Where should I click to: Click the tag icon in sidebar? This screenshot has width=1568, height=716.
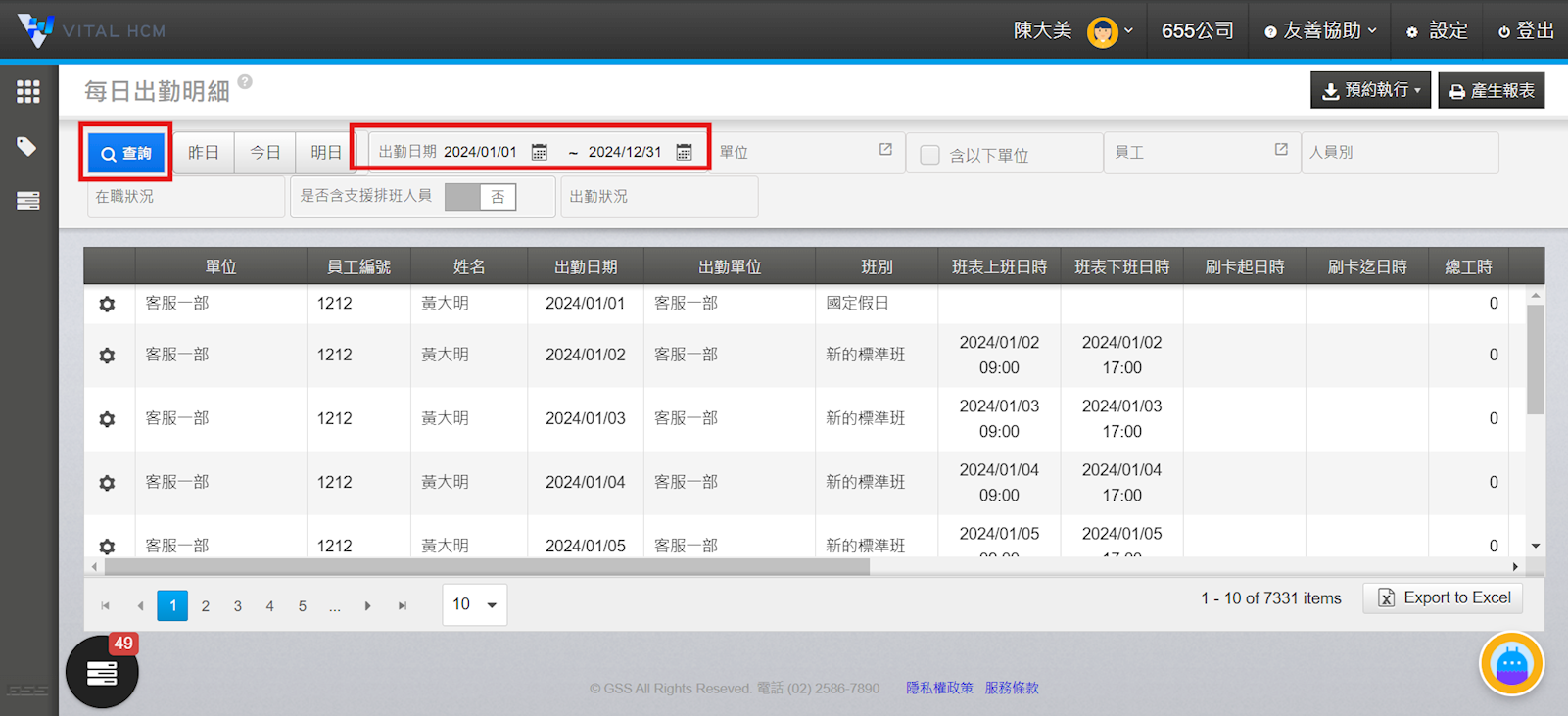click(x=27, y=147)
